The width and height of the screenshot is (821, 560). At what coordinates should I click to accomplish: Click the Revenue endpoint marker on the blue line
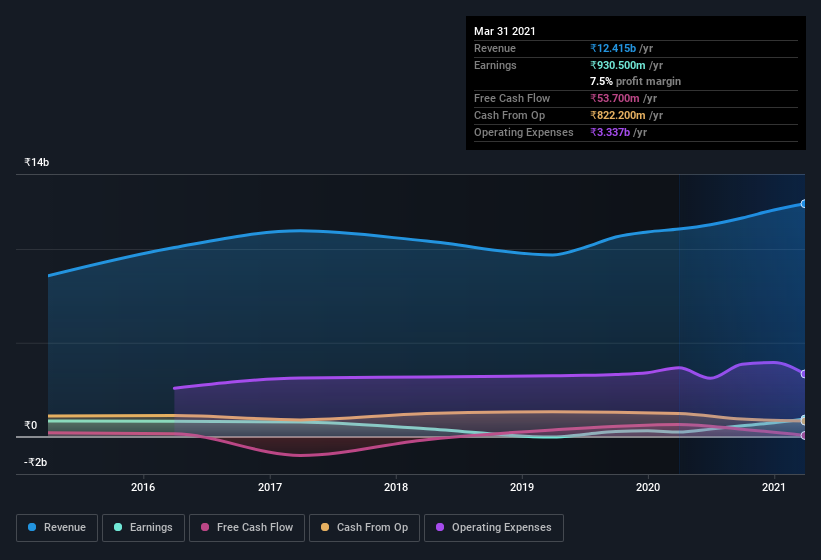tap(804, 204)
